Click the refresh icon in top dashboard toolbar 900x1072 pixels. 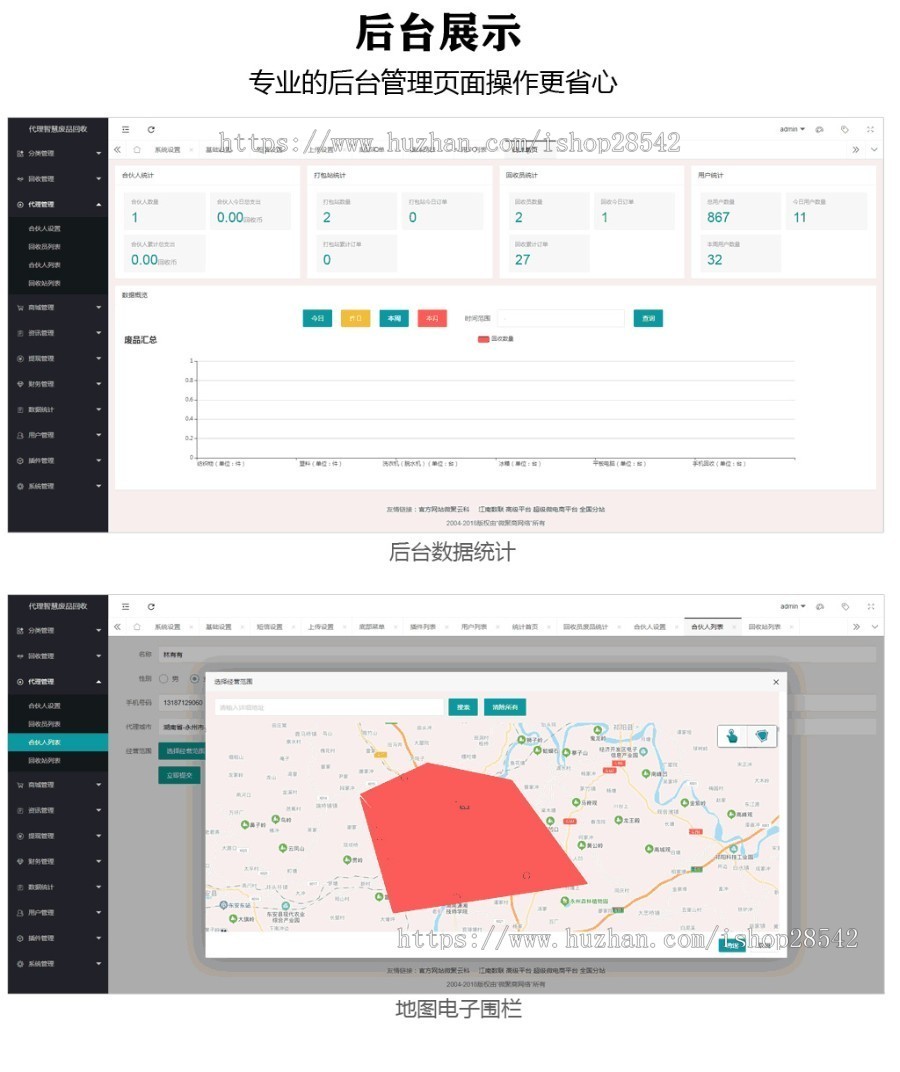click(x=151, y=129)
